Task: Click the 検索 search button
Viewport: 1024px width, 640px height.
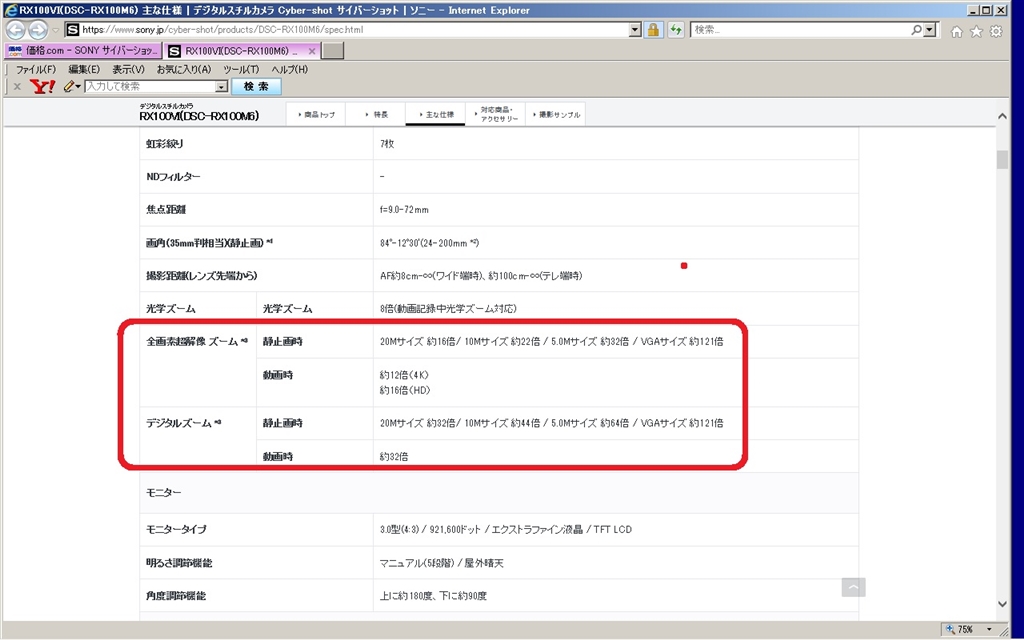Action: 257,86
